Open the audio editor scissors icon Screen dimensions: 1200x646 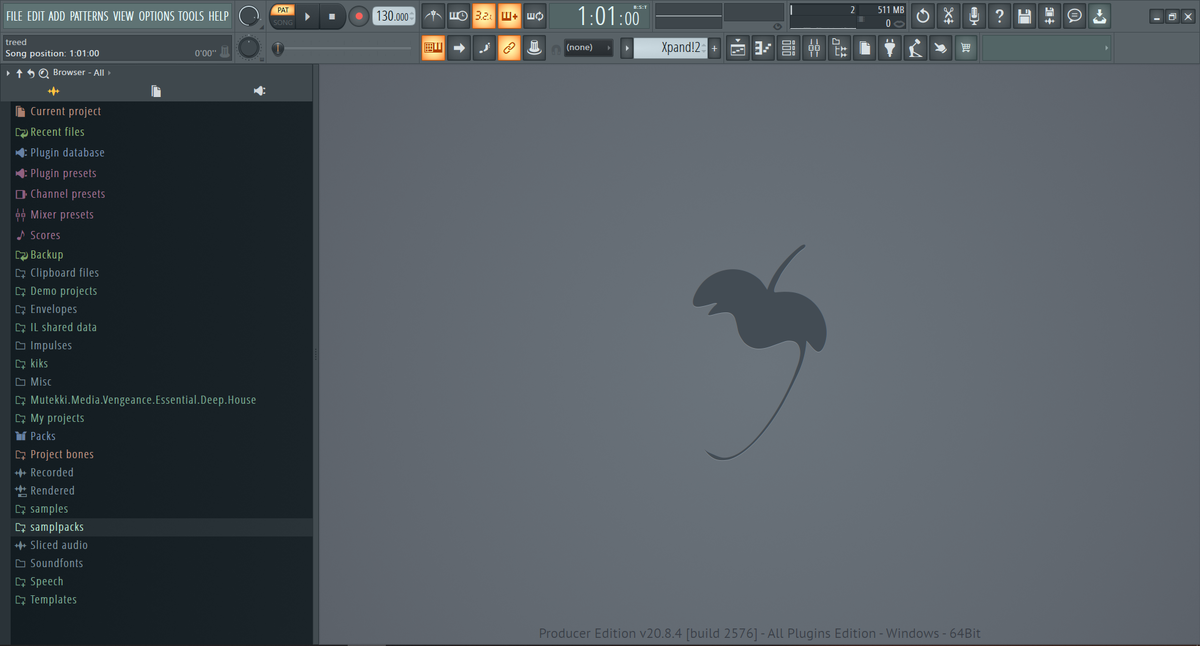click(x=948, y=16)
